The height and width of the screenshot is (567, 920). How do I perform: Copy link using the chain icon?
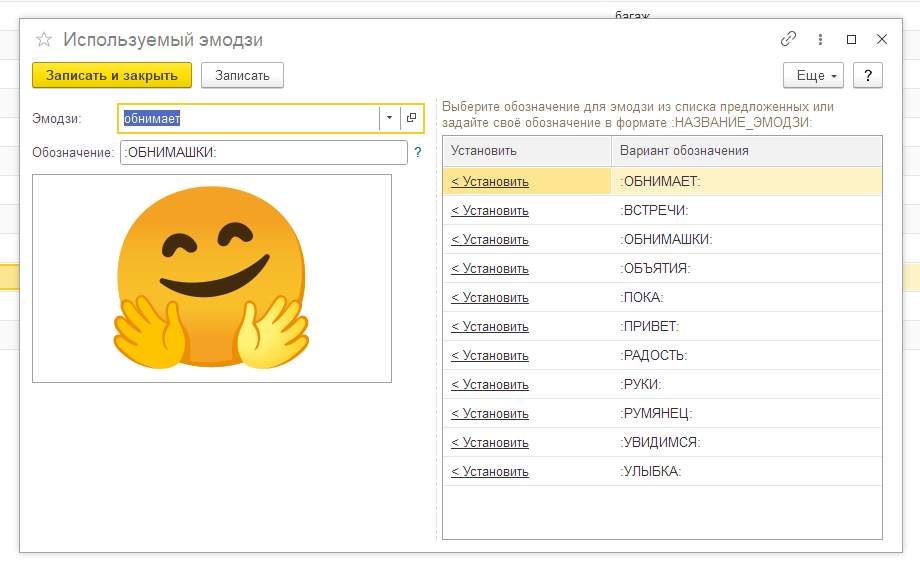(x=788, y=39)
